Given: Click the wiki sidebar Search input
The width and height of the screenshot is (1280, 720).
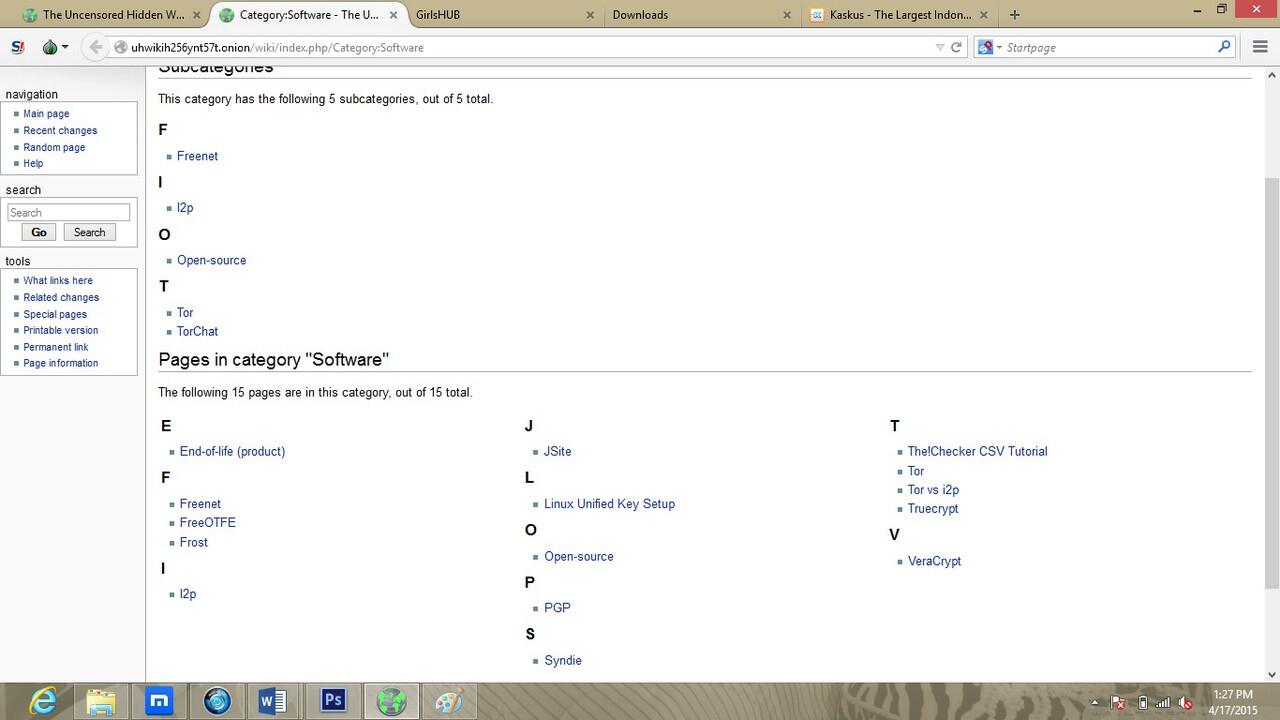Looking at the screenshot, I should pyautogui.click(x=68, y=213).
